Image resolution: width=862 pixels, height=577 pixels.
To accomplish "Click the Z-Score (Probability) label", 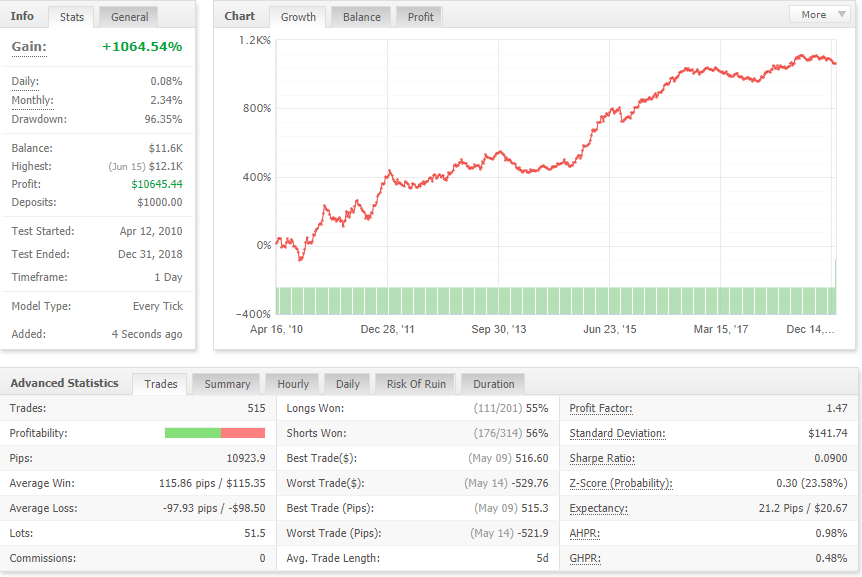I will click(621, 483).
